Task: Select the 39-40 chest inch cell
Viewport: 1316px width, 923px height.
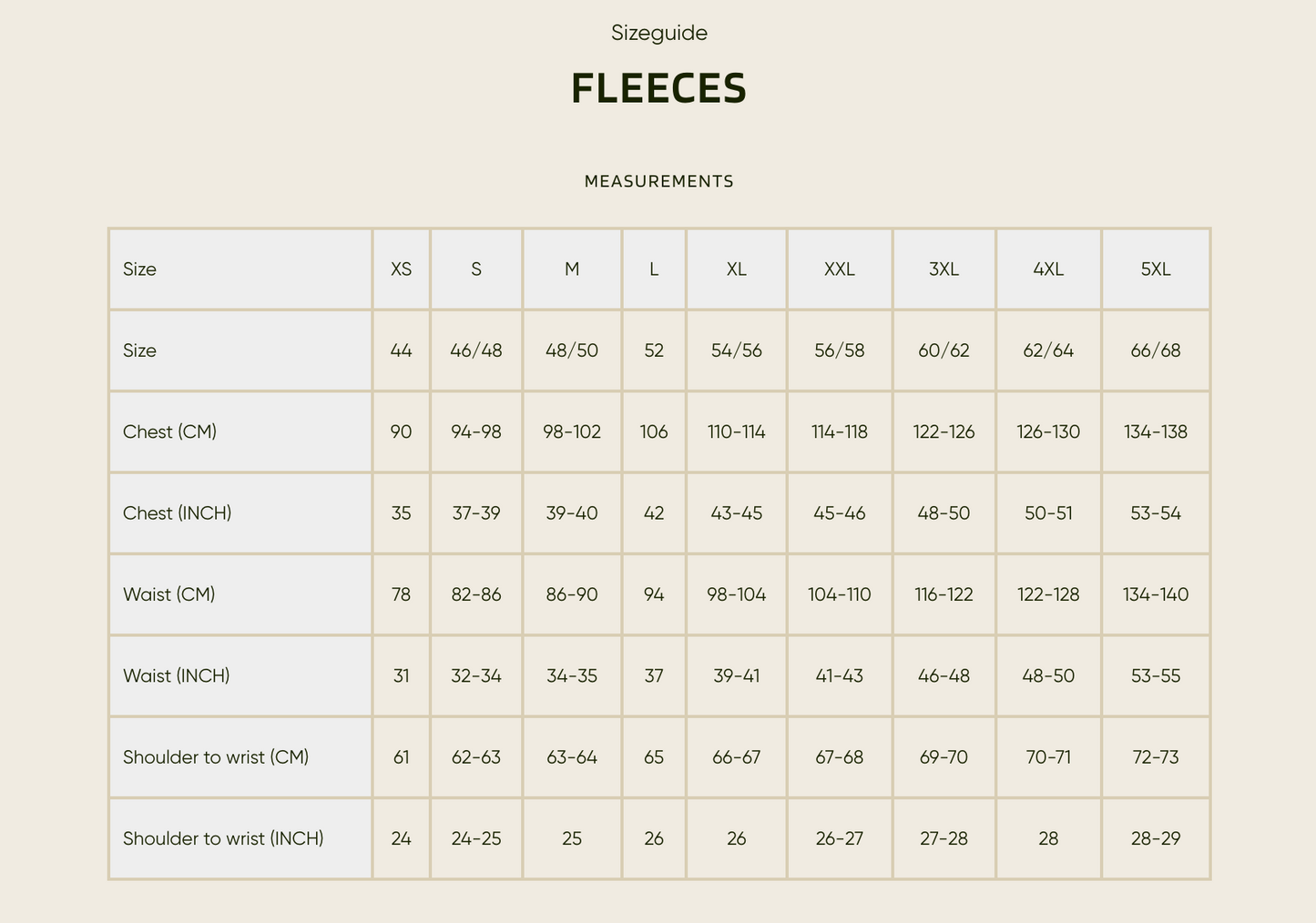Action: pyautogui.click(x=572, y=513)
